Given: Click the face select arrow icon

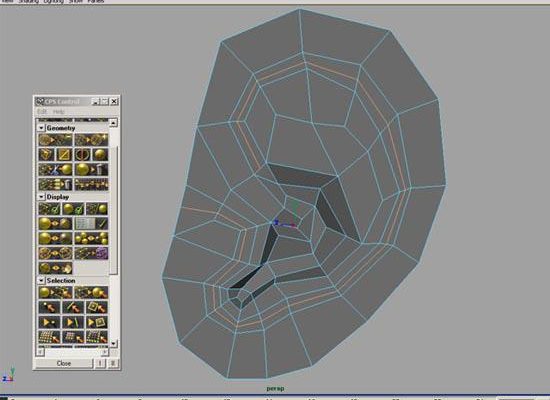Looking at the screenshot, I should [97, 307].
